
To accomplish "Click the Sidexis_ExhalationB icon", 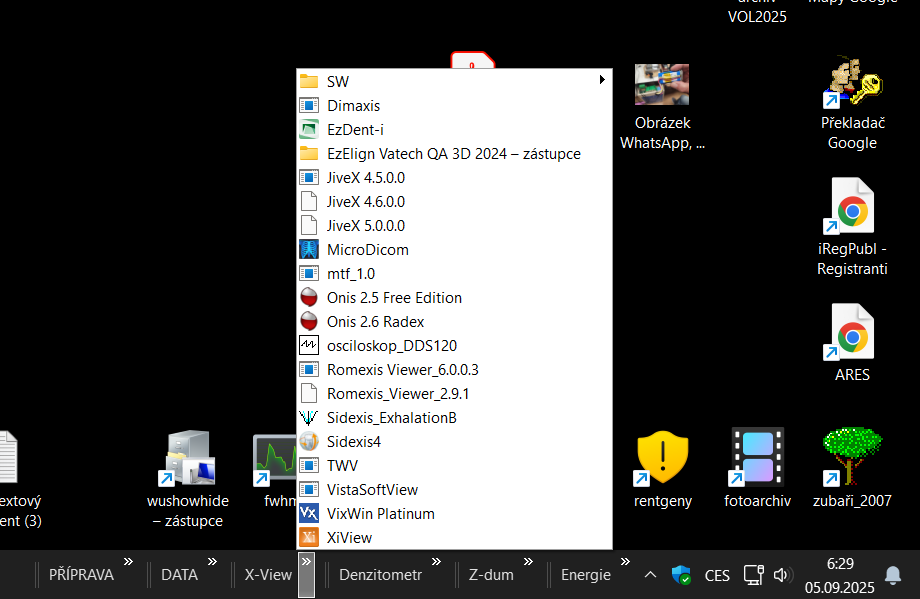I will click(x=309, y=418).
